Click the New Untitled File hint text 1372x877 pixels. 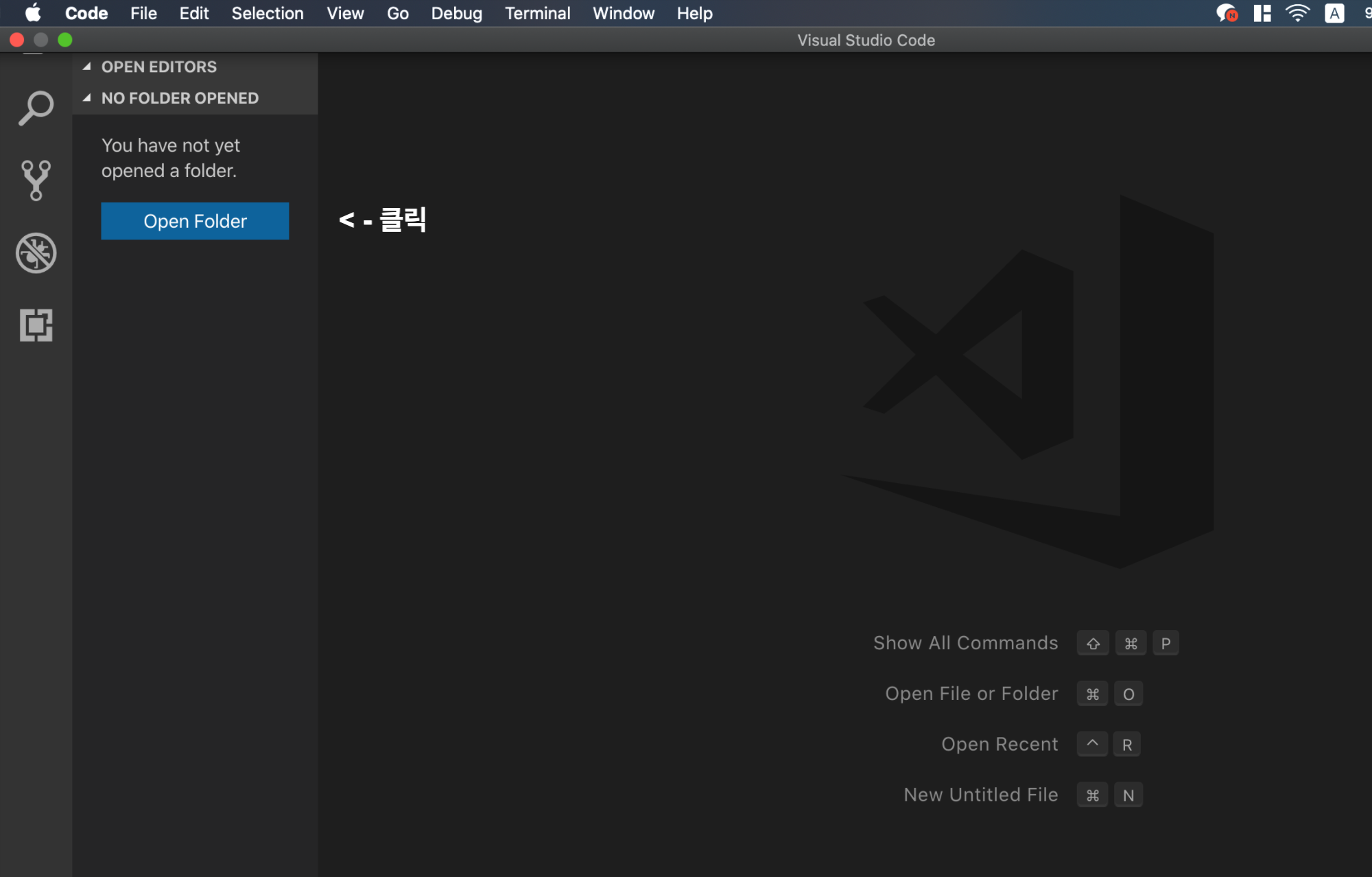pos(981,795)
